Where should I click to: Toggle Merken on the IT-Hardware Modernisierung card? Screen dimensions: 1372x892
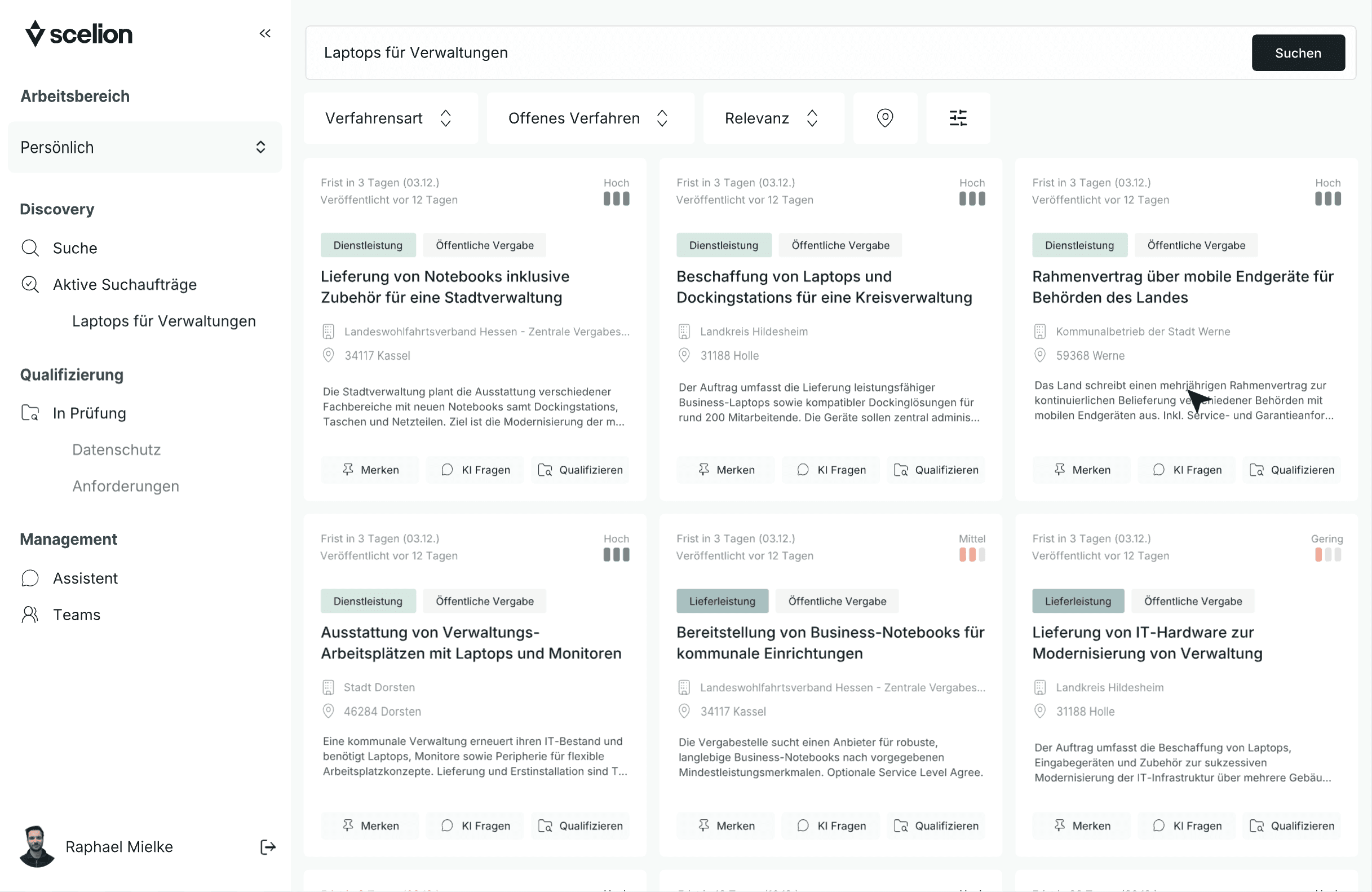click(x=1081, y=825)
